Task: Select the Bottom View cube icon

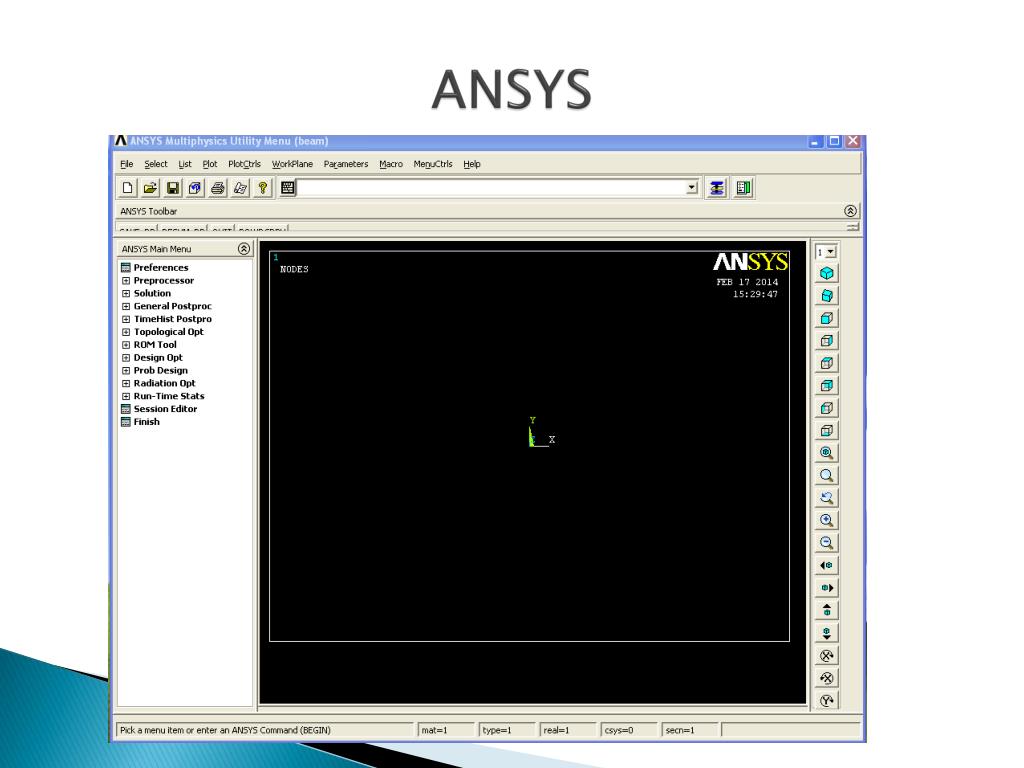Action: pos(827,430)
